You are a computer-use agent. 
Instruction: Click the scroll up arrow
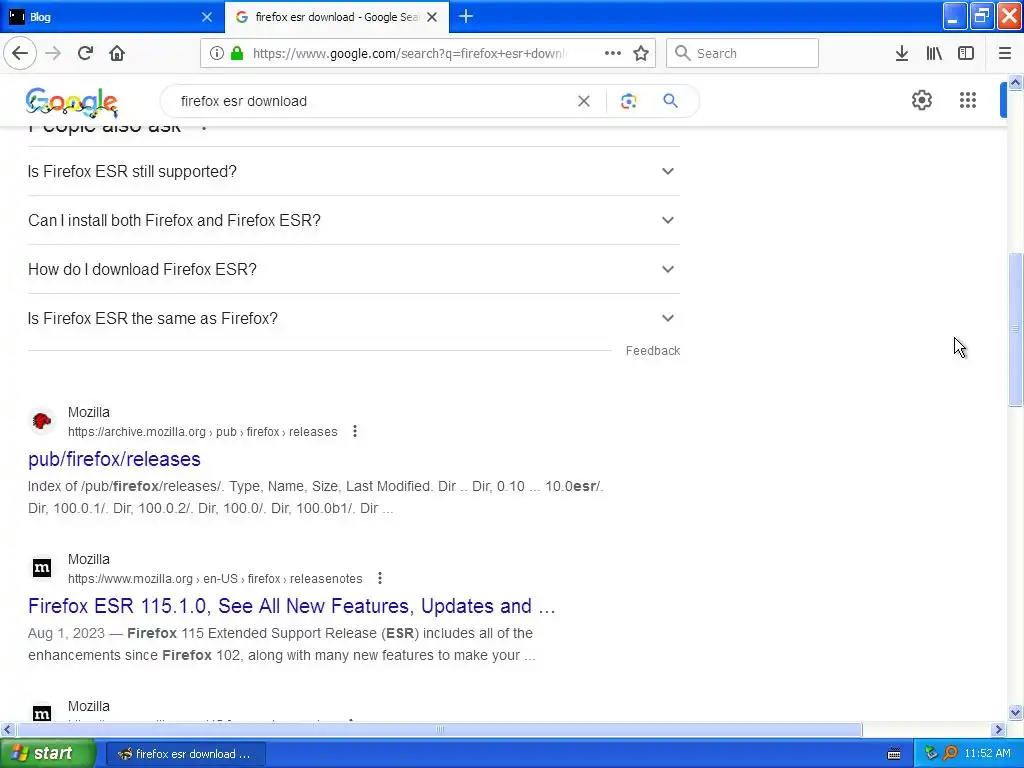pyautogui.click(x=1015, y=82)
